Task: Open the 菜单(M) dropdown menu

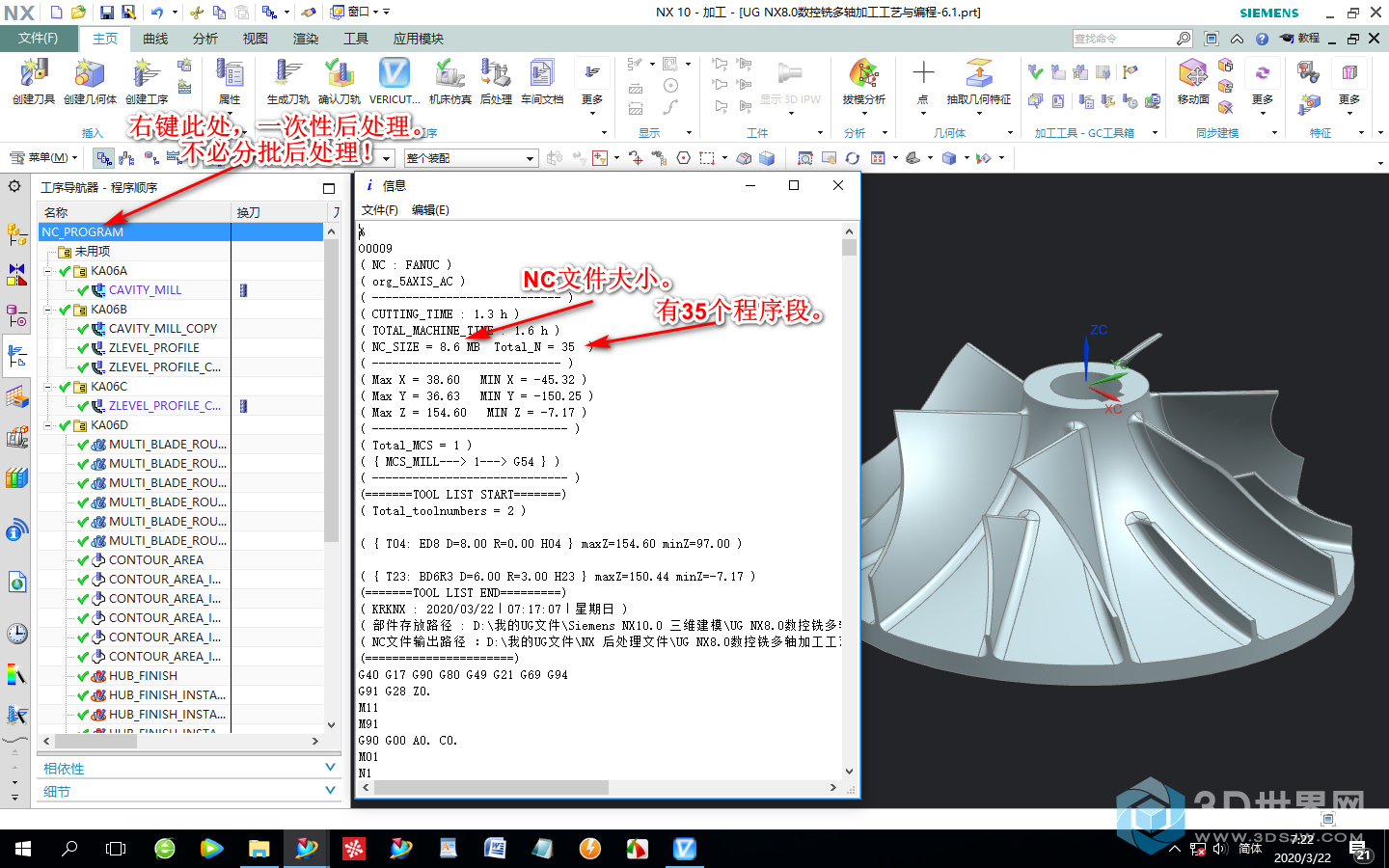Action: coord(45,157)
